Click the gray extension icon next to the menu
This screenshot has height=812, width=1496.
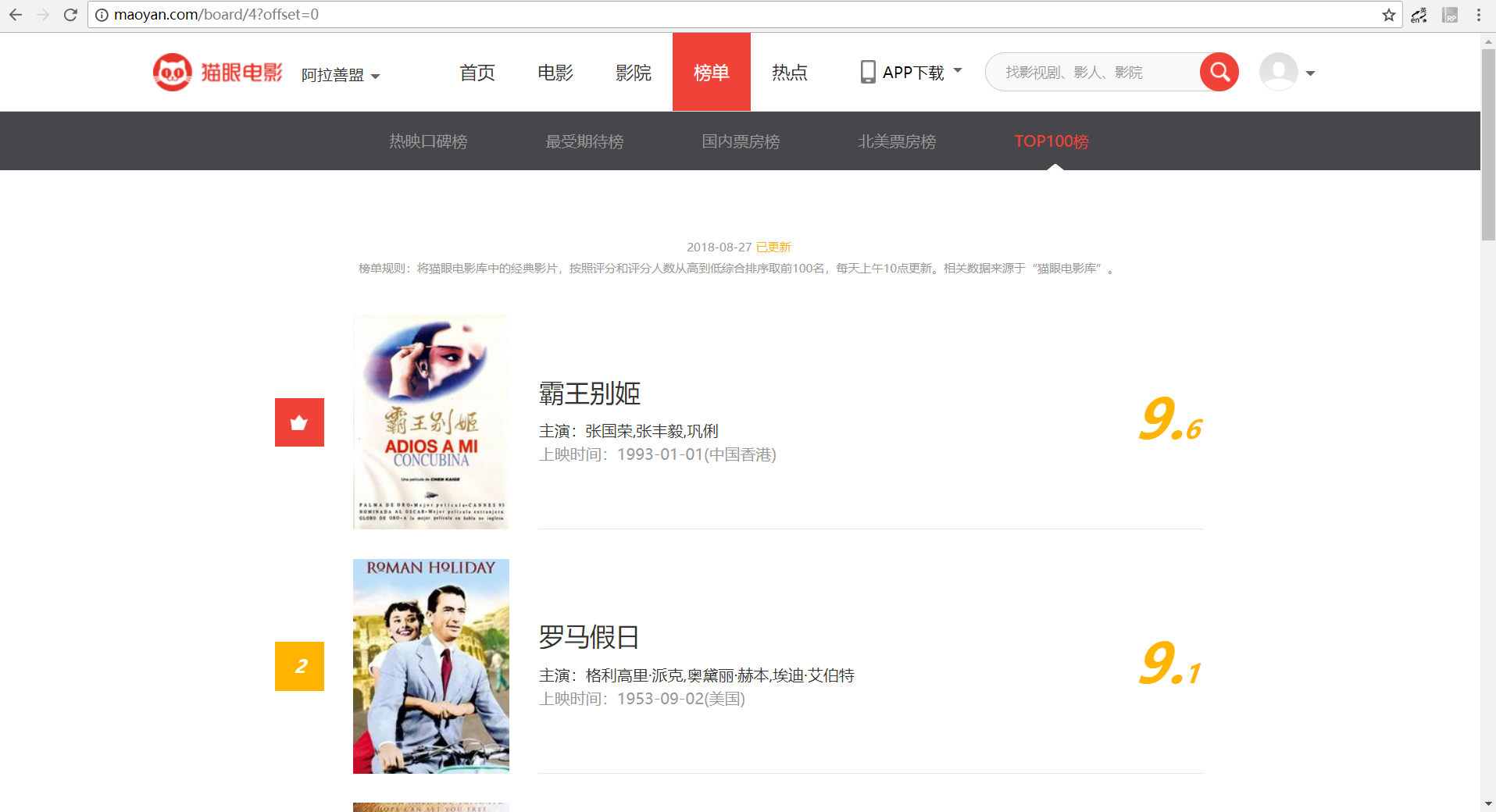(x=1450, y=15)
